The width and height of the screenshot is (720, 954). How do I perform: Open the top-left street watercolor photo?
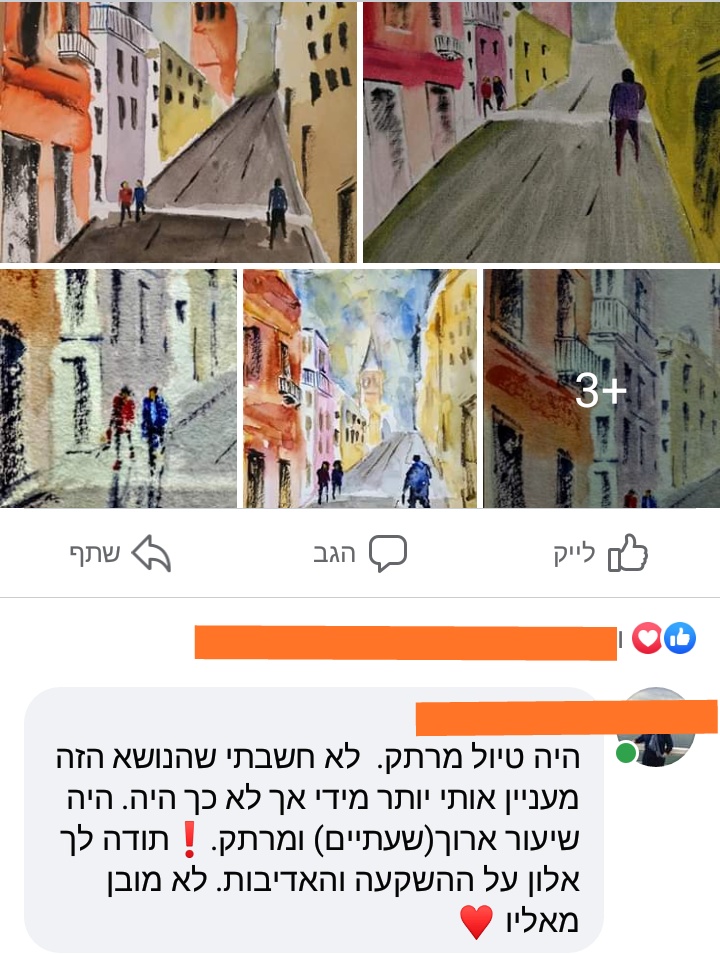[178, 131]
